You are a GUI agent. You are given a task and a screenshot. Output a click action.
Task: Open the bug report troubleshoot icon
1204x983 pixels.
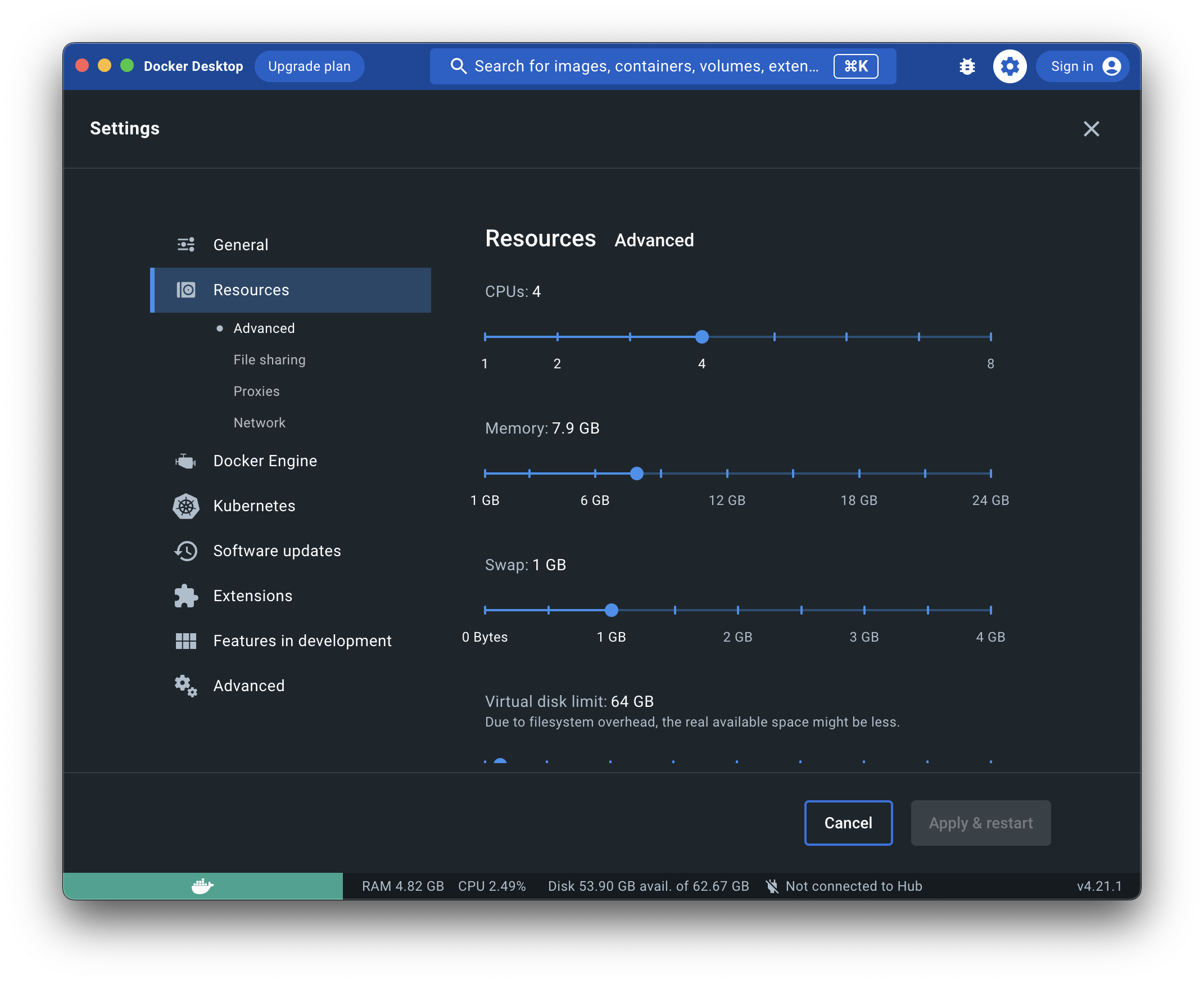pyautogui.click(x=967, y=66)
